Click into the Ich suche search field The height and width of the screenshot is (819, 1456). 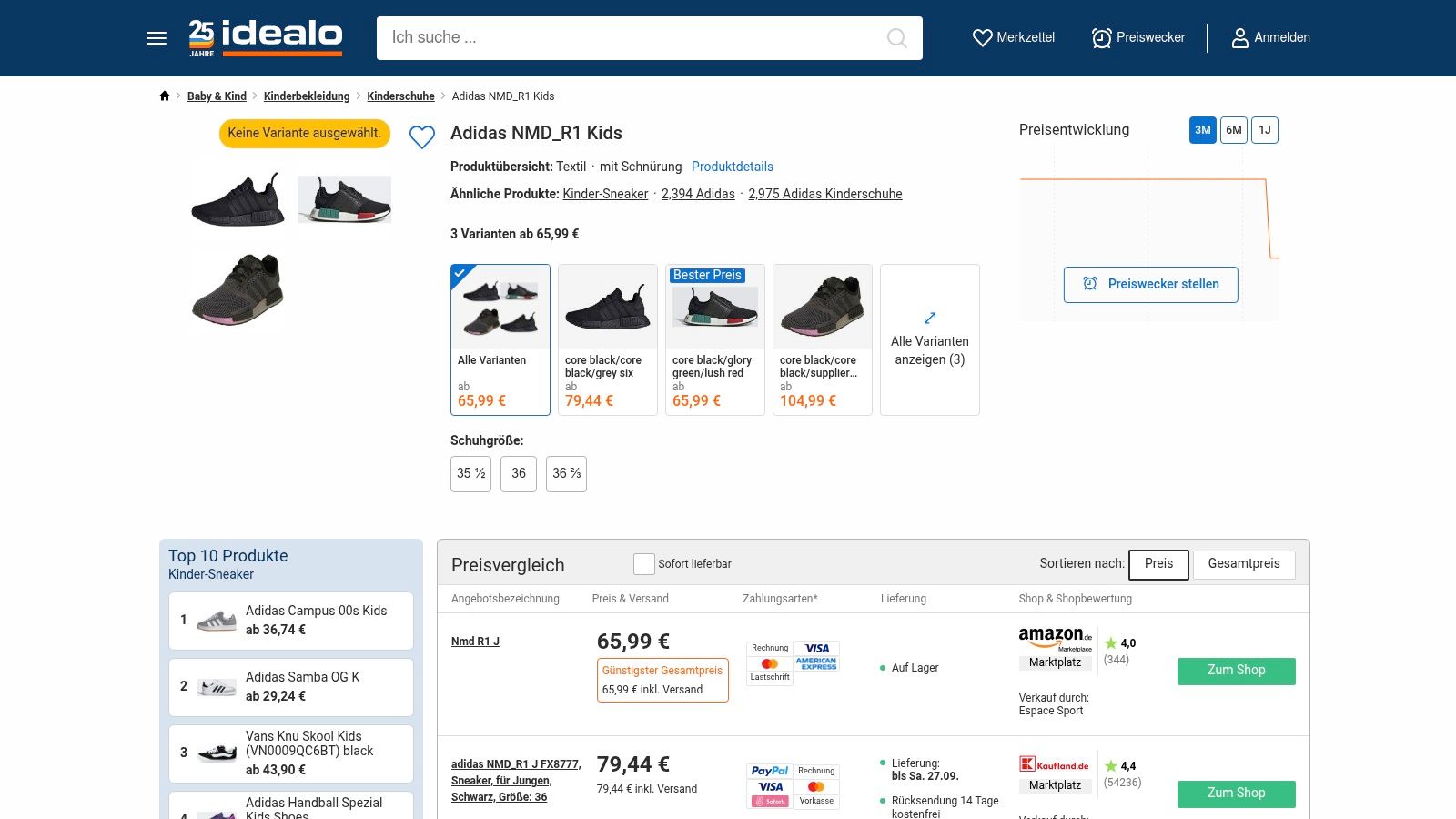(x=628, y=38)
